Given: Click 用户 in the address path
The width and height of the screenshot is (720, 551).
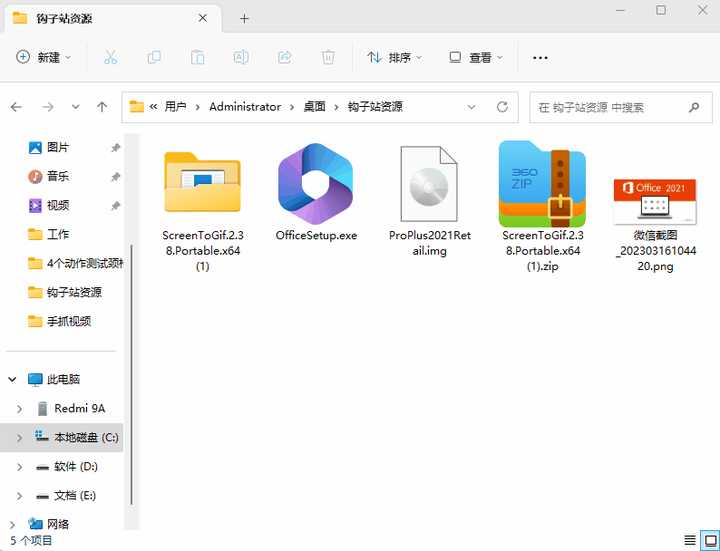Looking at the screenshot, I should pyautogui.click(x=175, y=107).
